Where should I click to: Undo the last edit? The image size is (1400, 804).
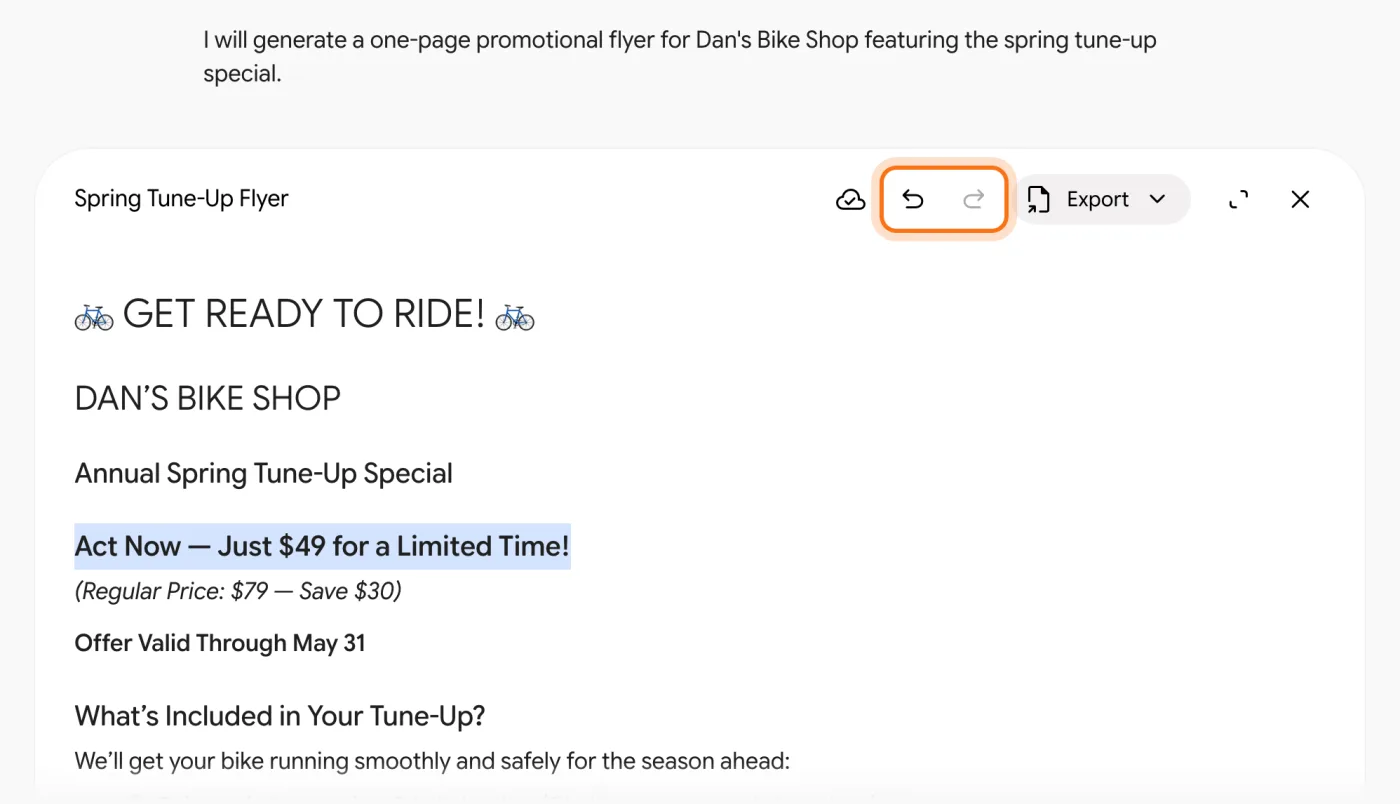913,200
